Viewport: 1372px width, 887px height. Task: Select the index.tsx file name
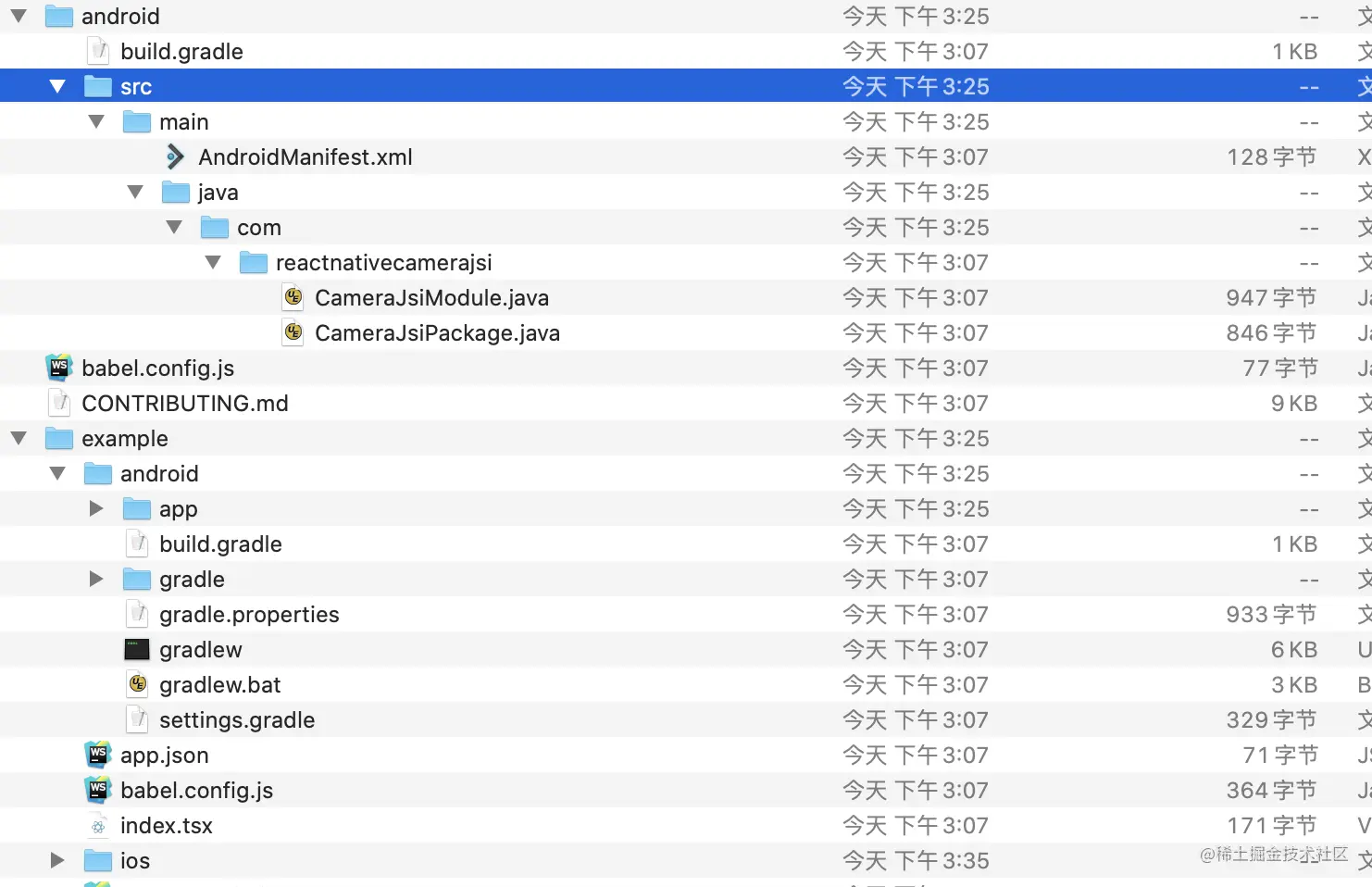coord(167,825)
